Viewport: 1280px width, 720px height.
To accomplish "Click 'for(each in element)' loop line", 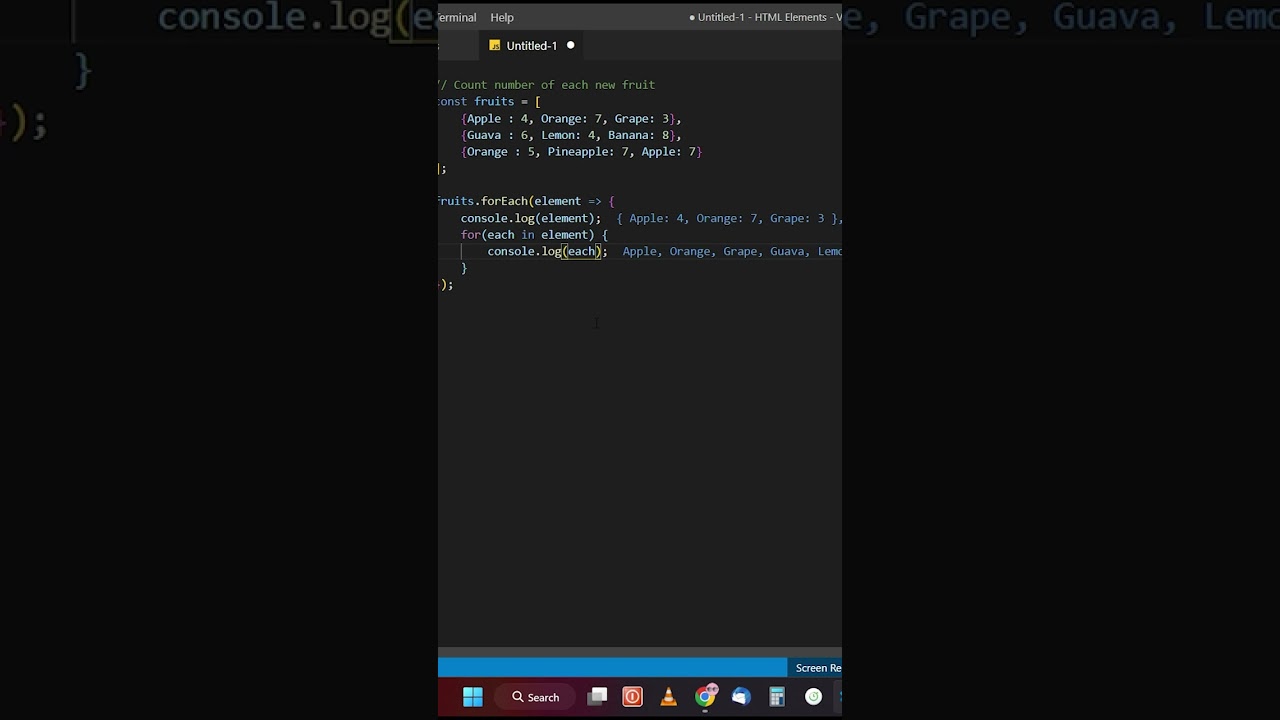I will click(x=534, y=235).
